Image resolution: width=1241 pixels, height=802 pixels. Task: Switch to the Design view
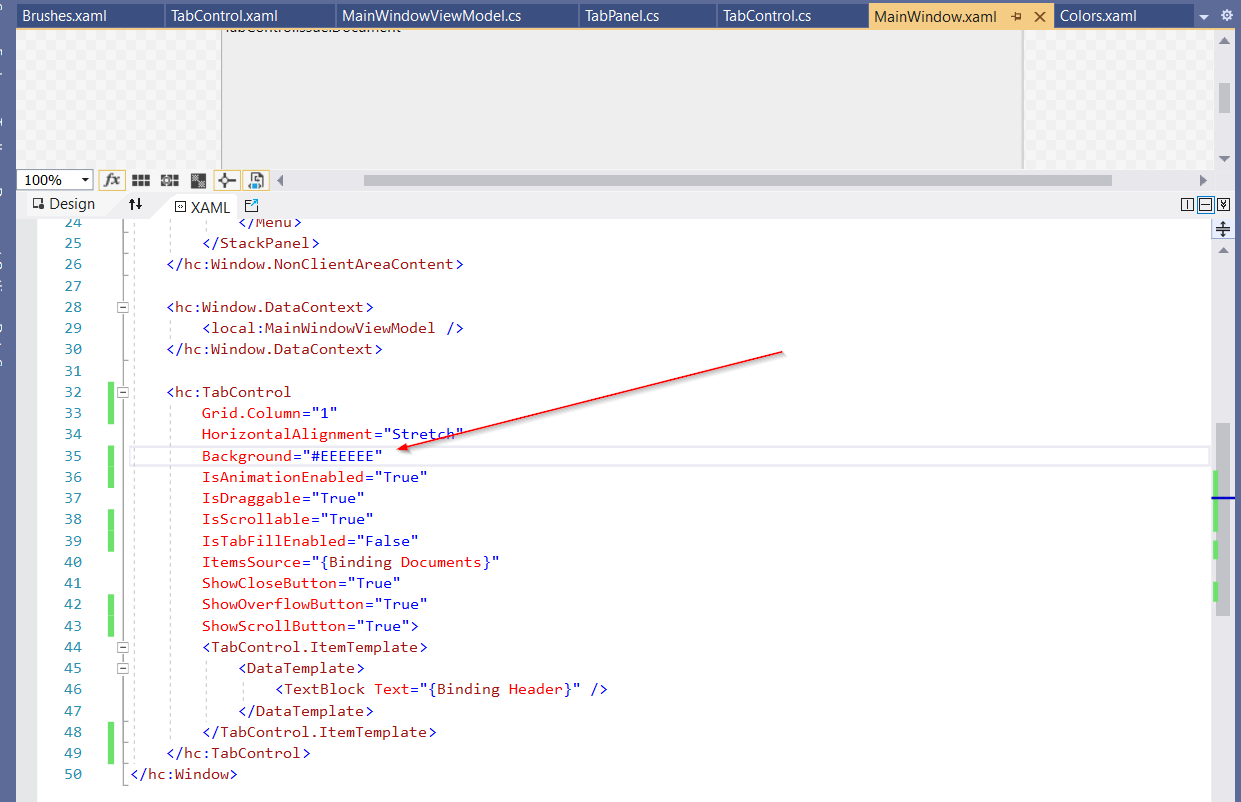[x=62, y=203]
